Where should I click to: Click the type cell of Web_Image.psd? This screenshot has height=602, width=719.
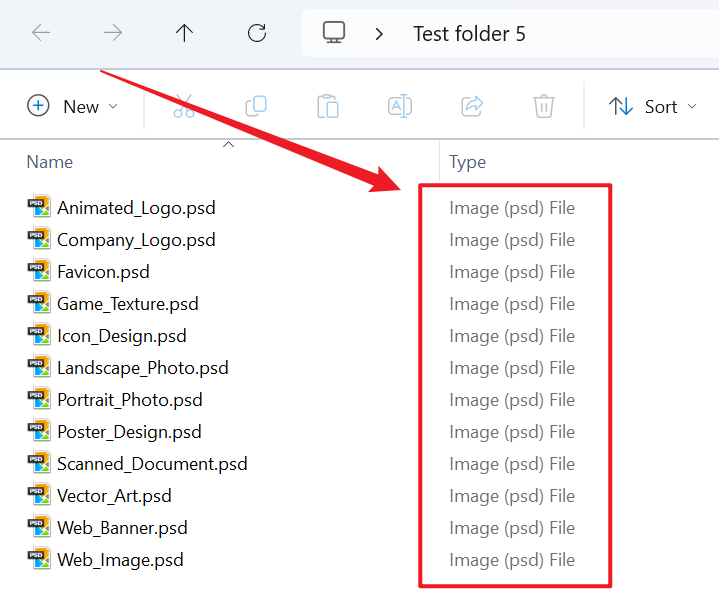coord(512,560)
